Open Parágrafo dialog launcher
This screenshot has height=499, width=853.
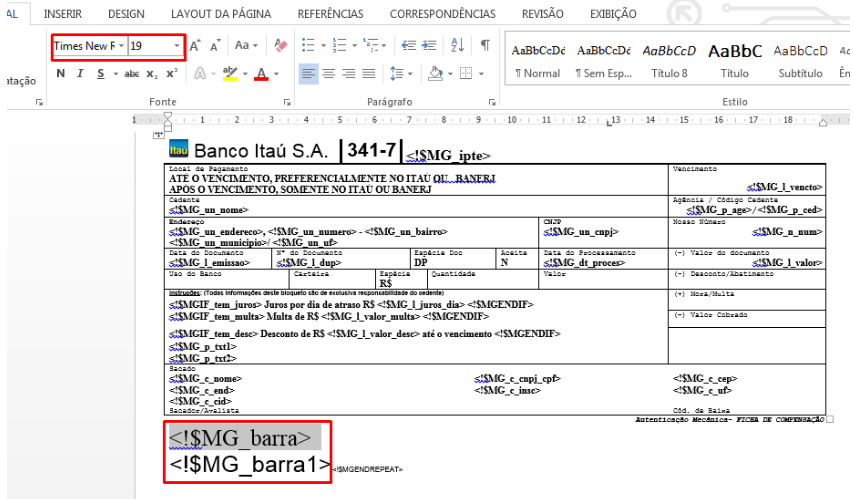[492, 102]
